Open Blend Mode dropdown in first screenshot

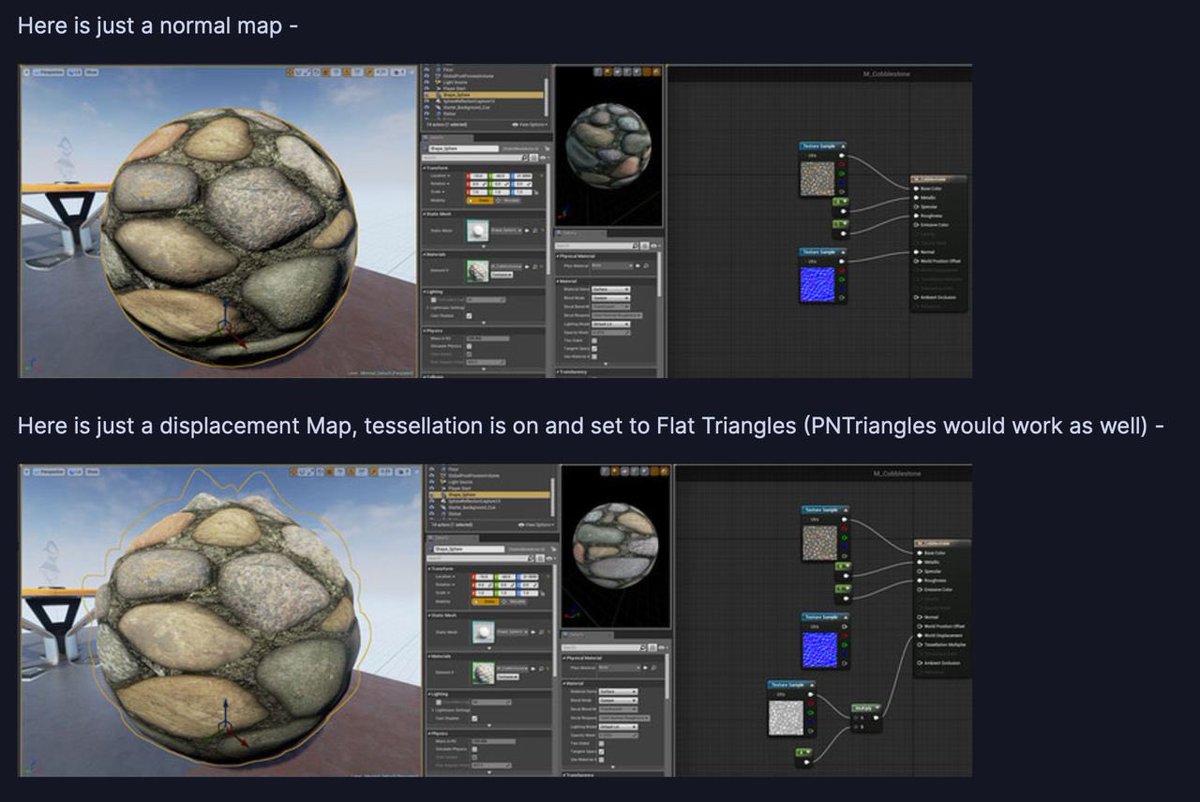click(611, 298)
